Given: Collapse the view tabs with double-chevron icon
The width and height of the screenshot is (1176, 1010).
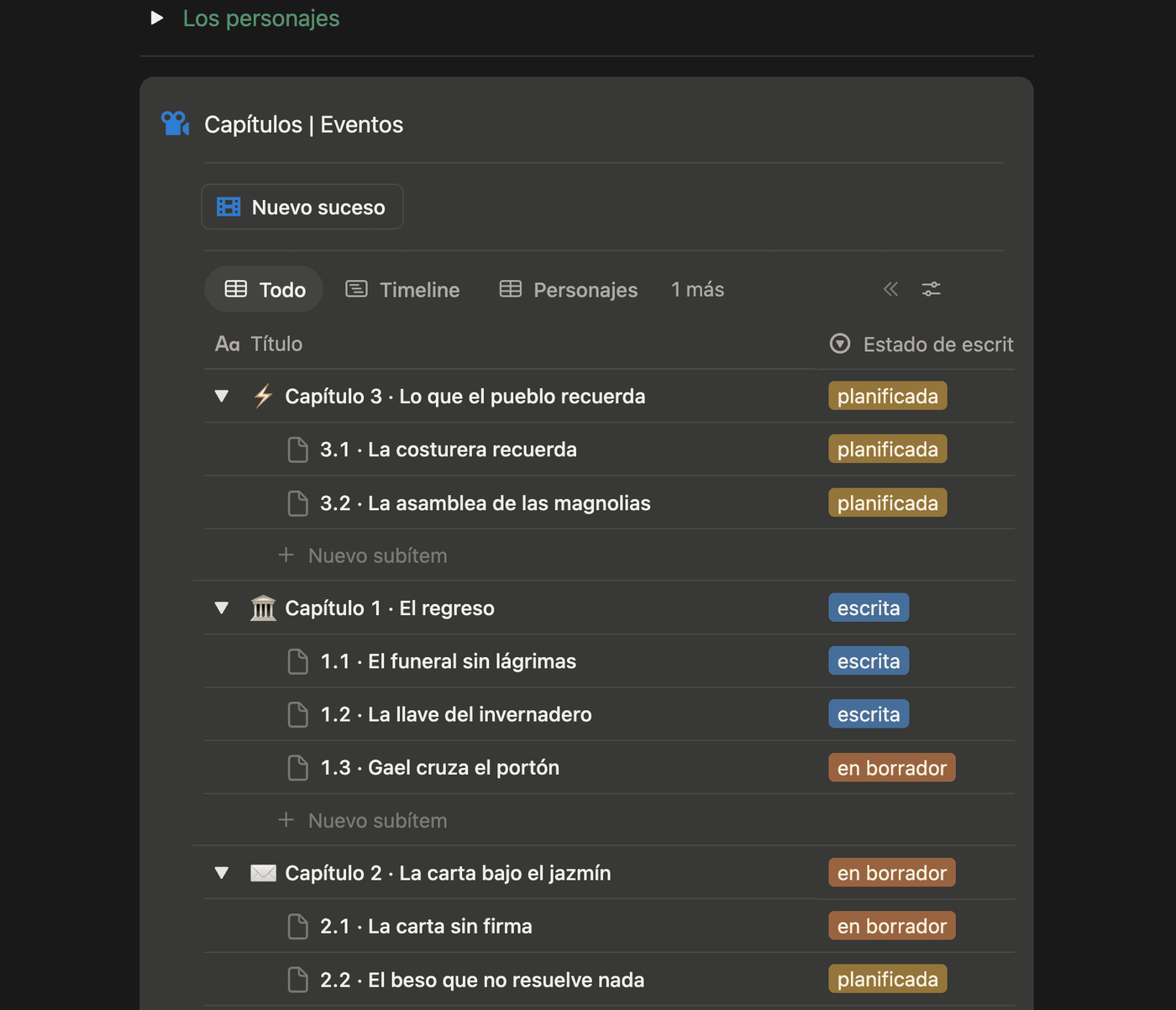Looking at the screenshot, I should [891, 289].
